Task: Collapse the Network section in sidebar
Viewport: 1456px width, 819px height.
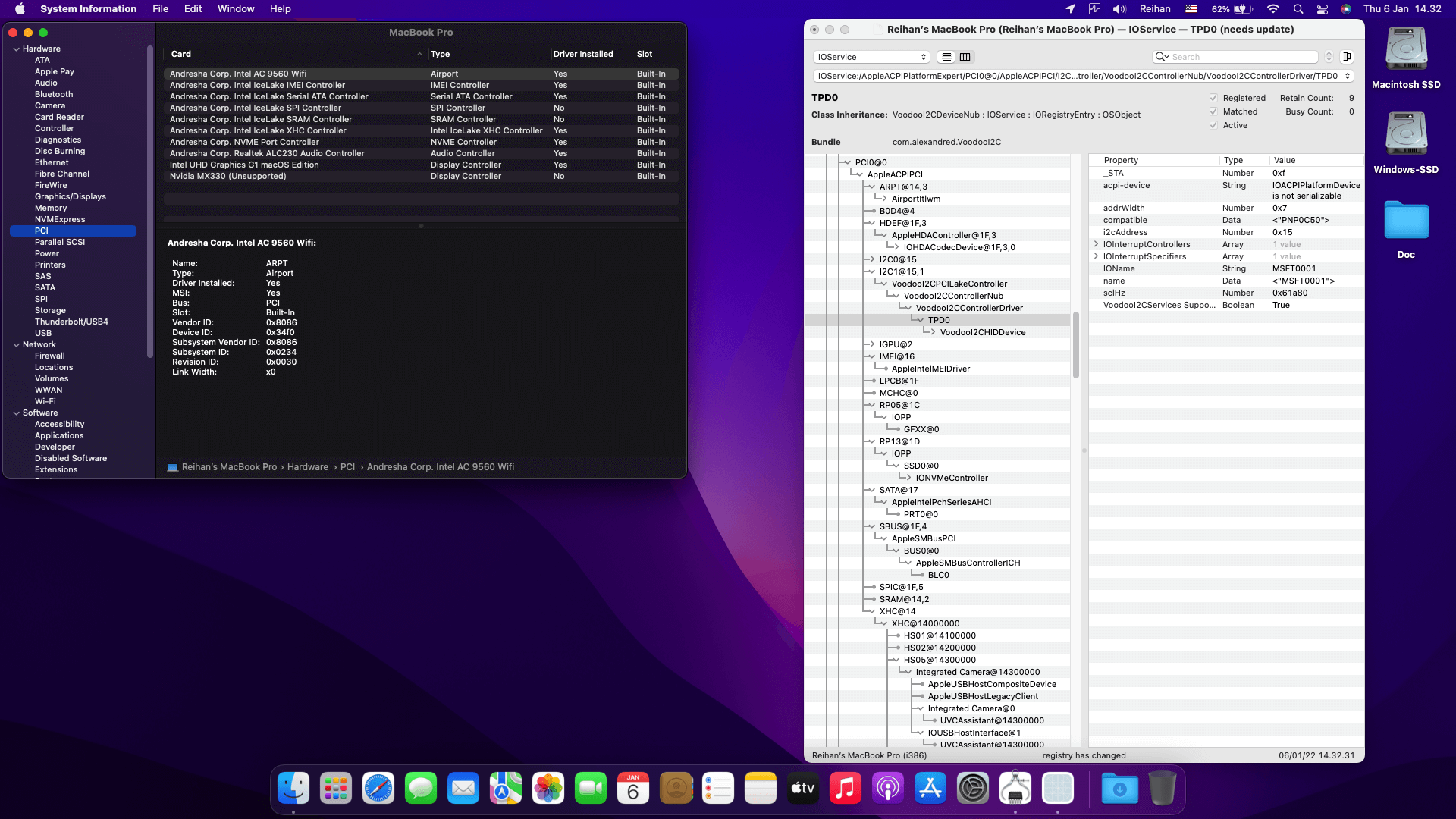Action: pos(17,345)
